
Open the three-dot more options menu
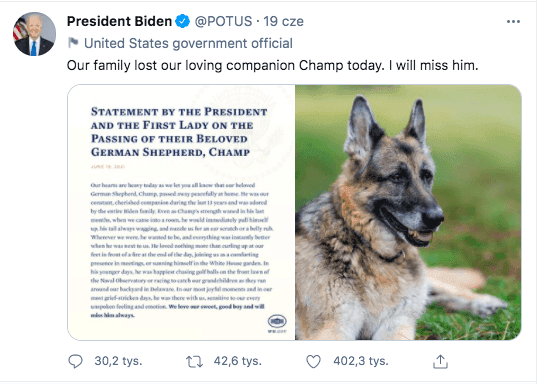pos(513,22)
